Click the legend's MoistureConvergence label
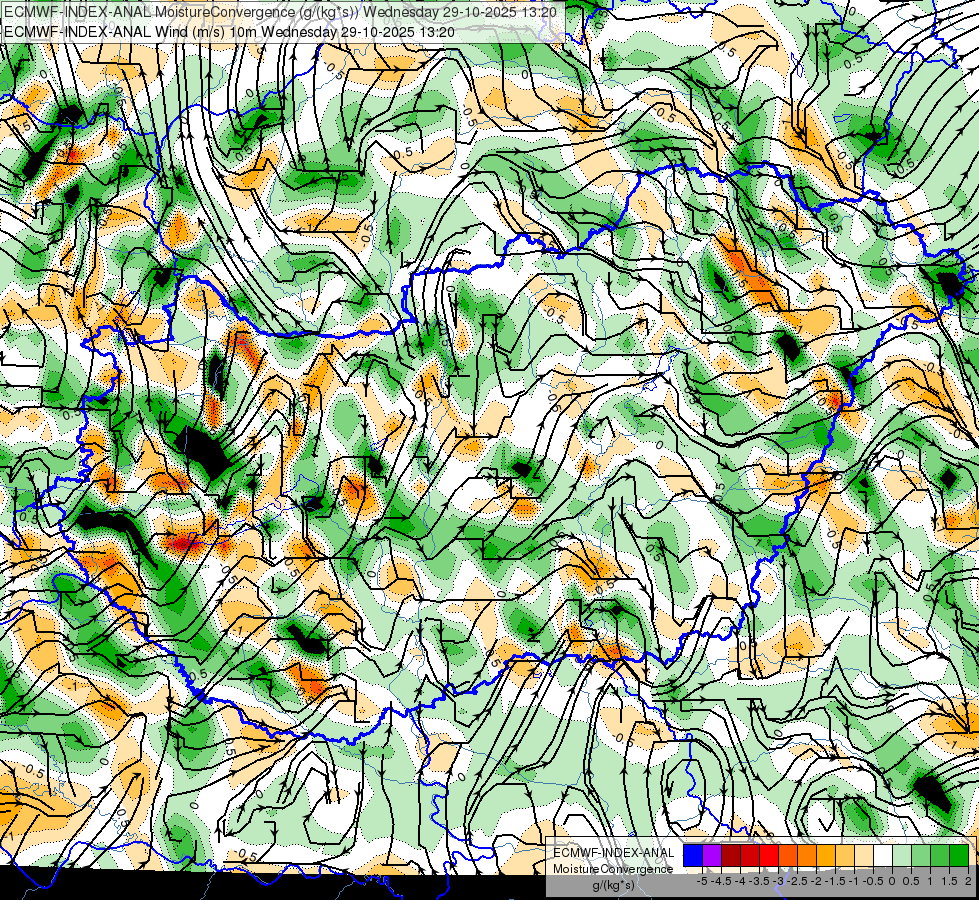The image size is (979, 900). coord(613,869)
